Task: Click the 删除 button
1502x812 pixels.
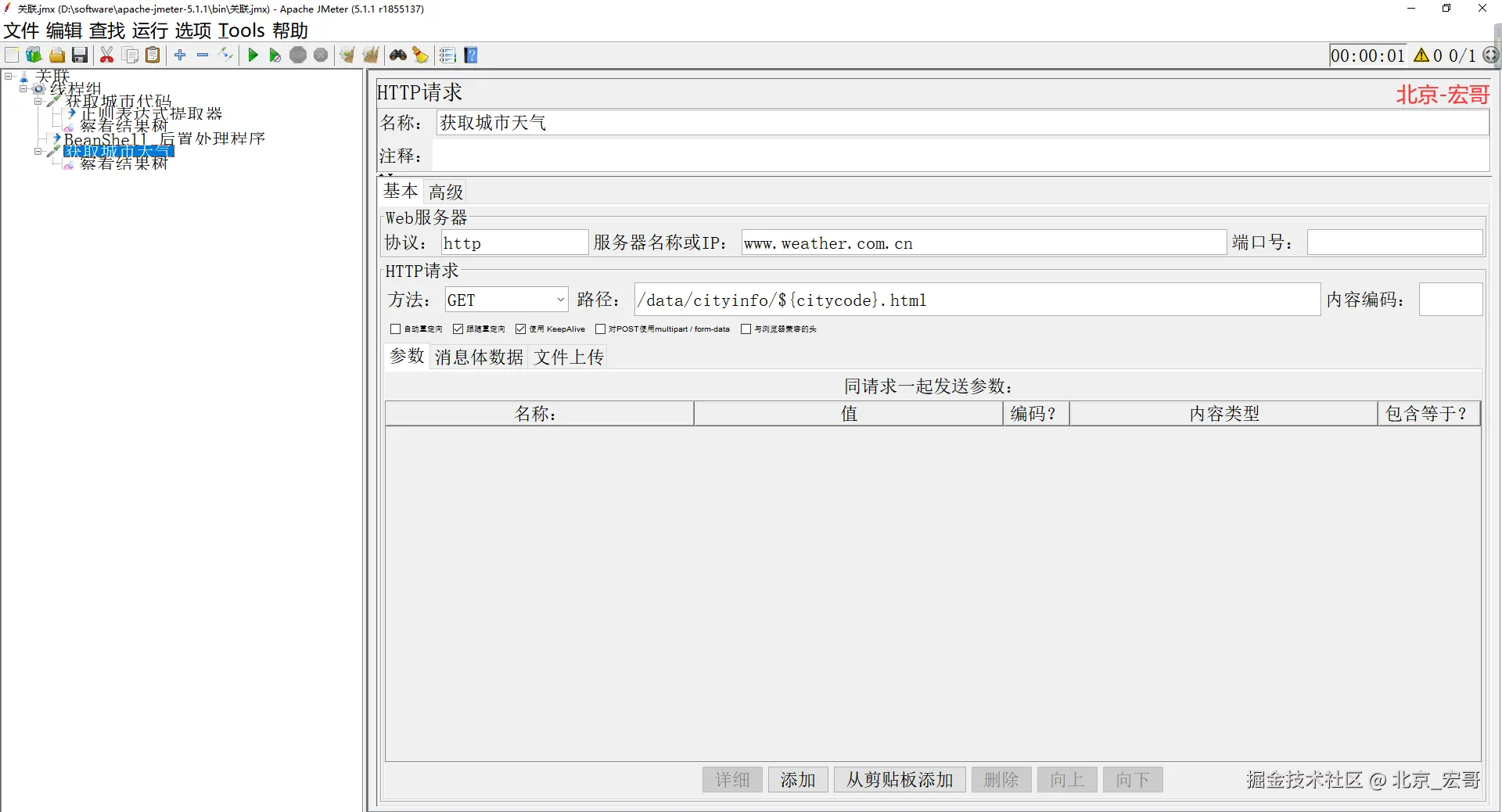Action: [1001, 780]
